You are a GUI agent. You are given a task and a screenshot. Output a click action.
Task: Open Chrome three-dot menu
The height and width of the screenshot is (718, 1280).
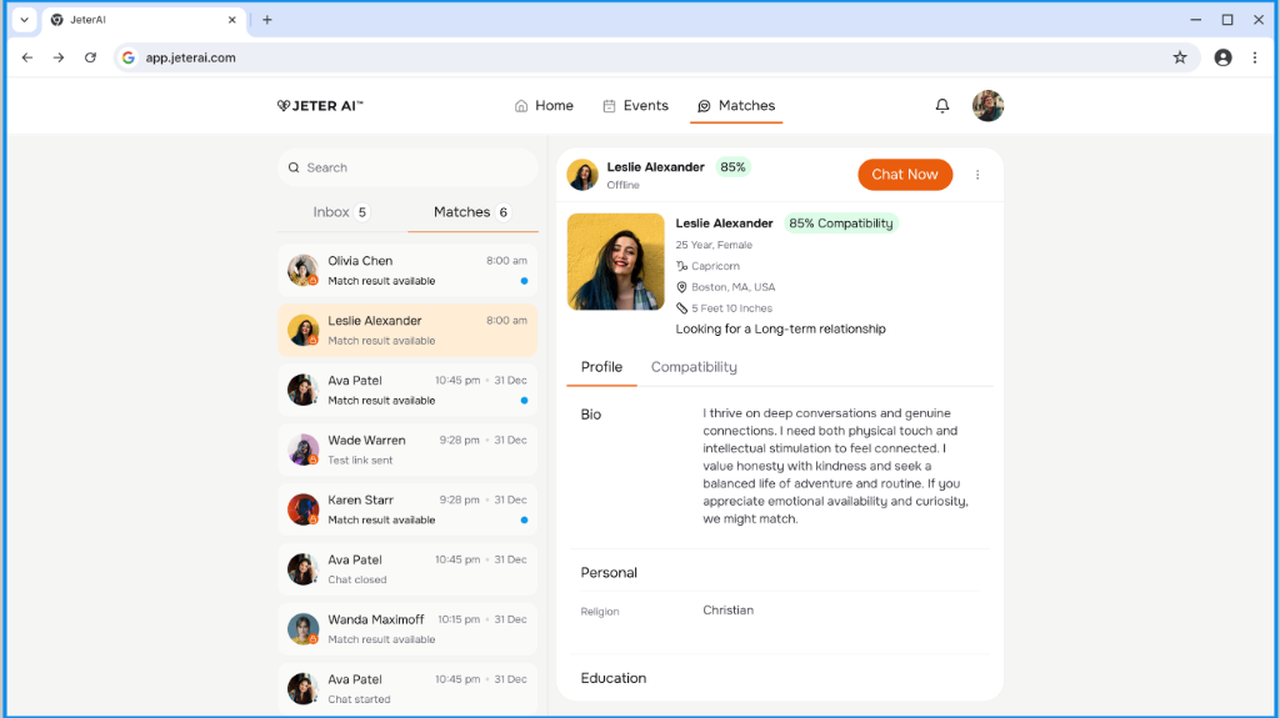pyautogui.click(x=1255, y=58)
